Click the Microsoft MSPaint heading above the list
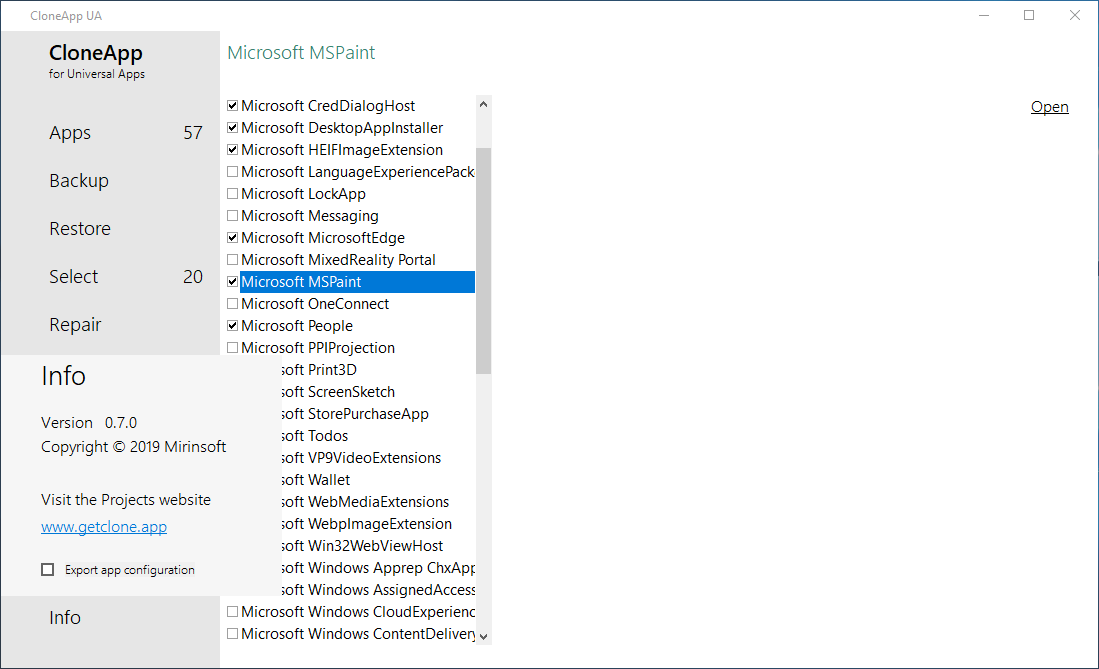1099x669 pixels. pos(301,53)
